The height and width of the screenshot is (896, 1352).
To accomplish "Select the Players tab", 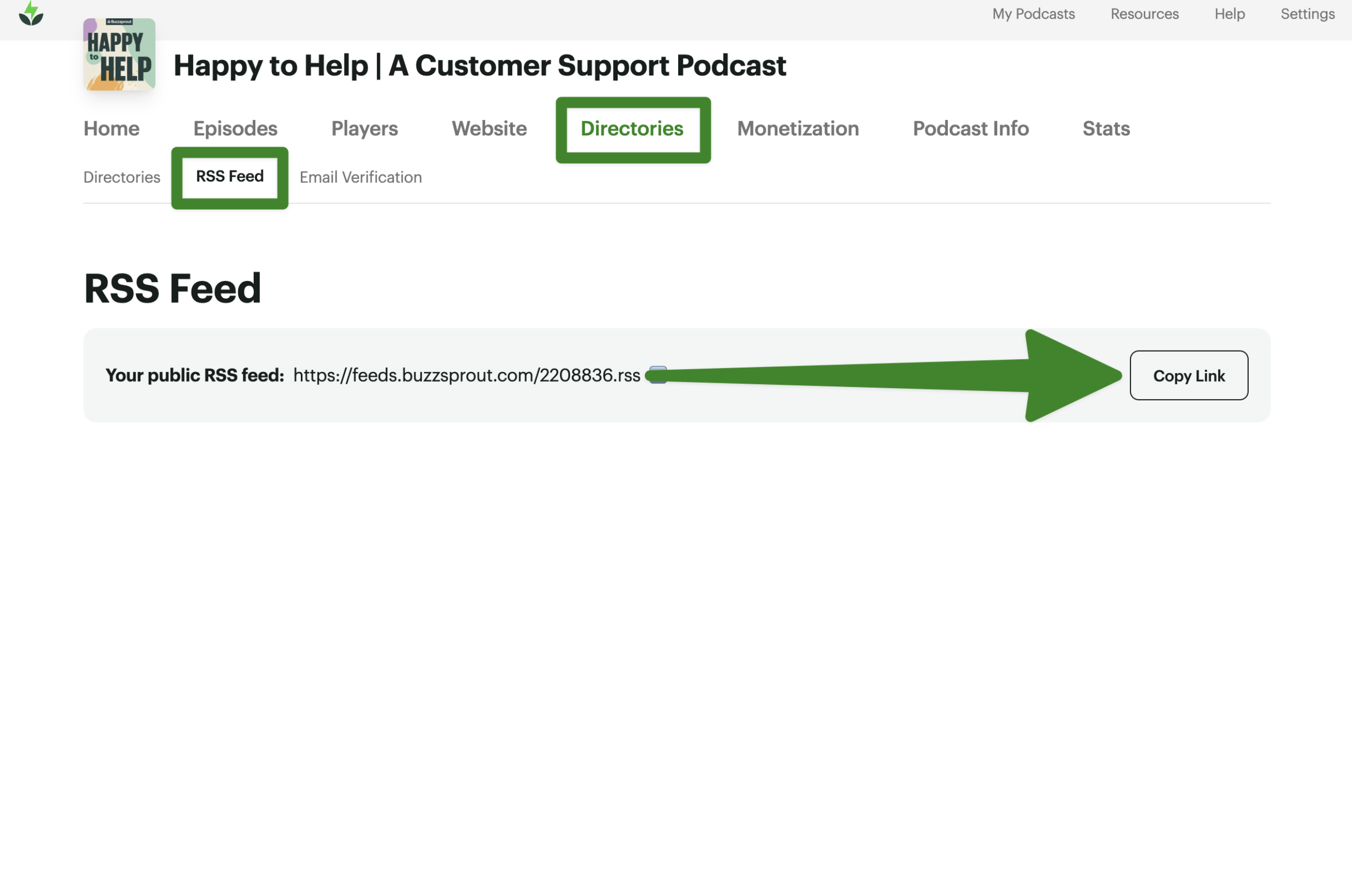I will [364, 128].
